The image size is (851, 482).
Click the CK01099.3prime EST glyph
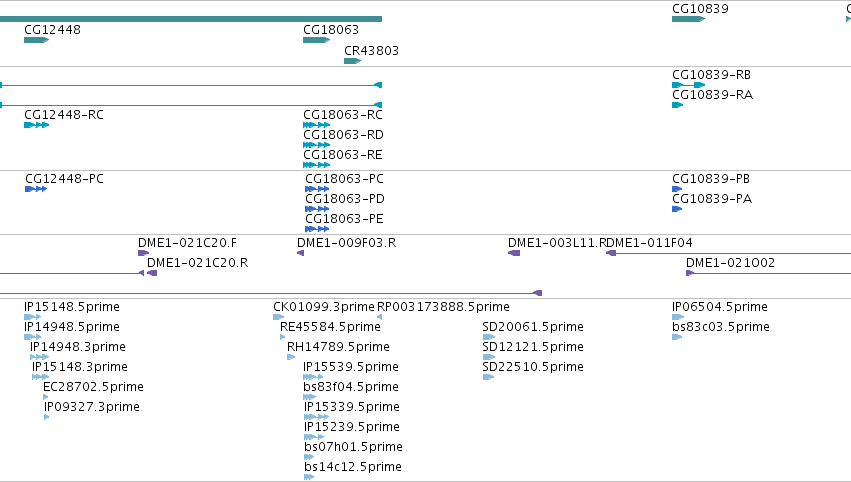[278, 317]
